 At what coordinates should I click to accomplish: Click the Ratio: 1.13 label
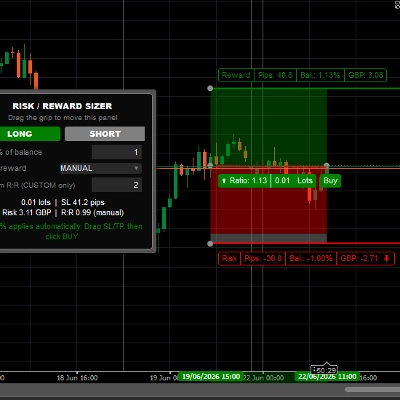click(x=248, y=181)
